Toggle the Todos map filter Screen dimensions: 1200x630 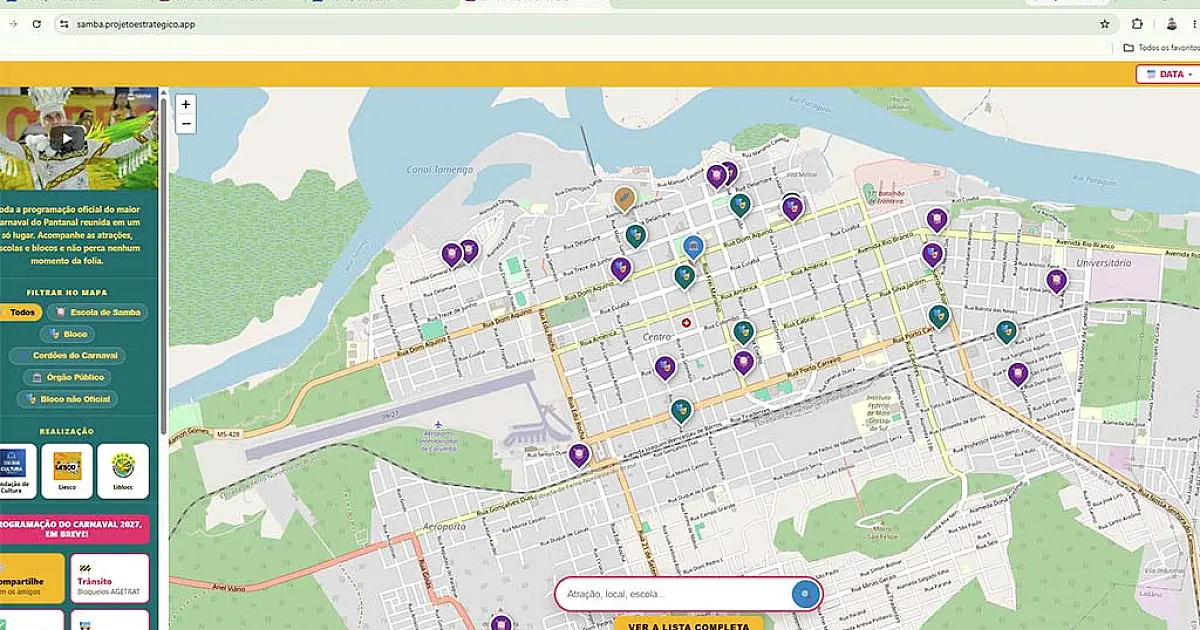point(20,312)
